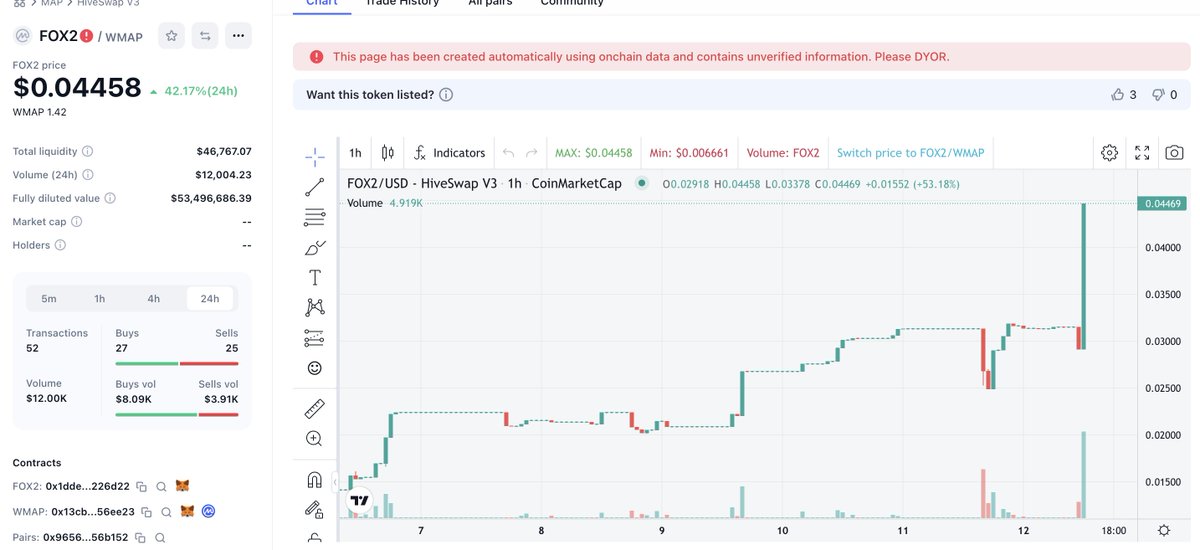
Task: Copy the Pairs contract address
Action: [x=142, y=536]
